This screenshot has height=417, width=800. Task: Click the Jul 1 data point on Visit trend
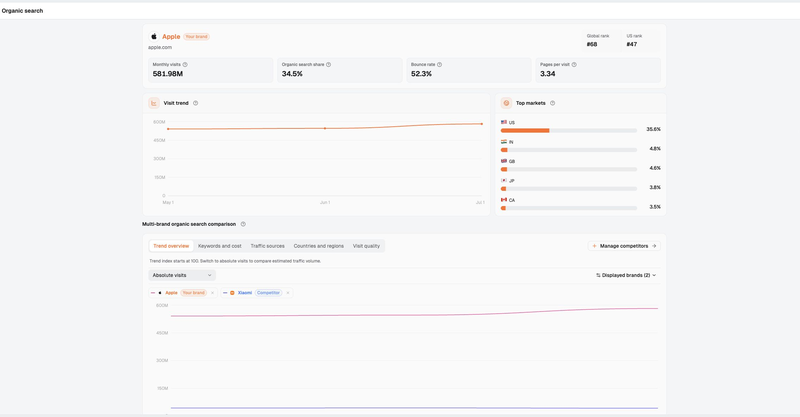click(482, 124)
